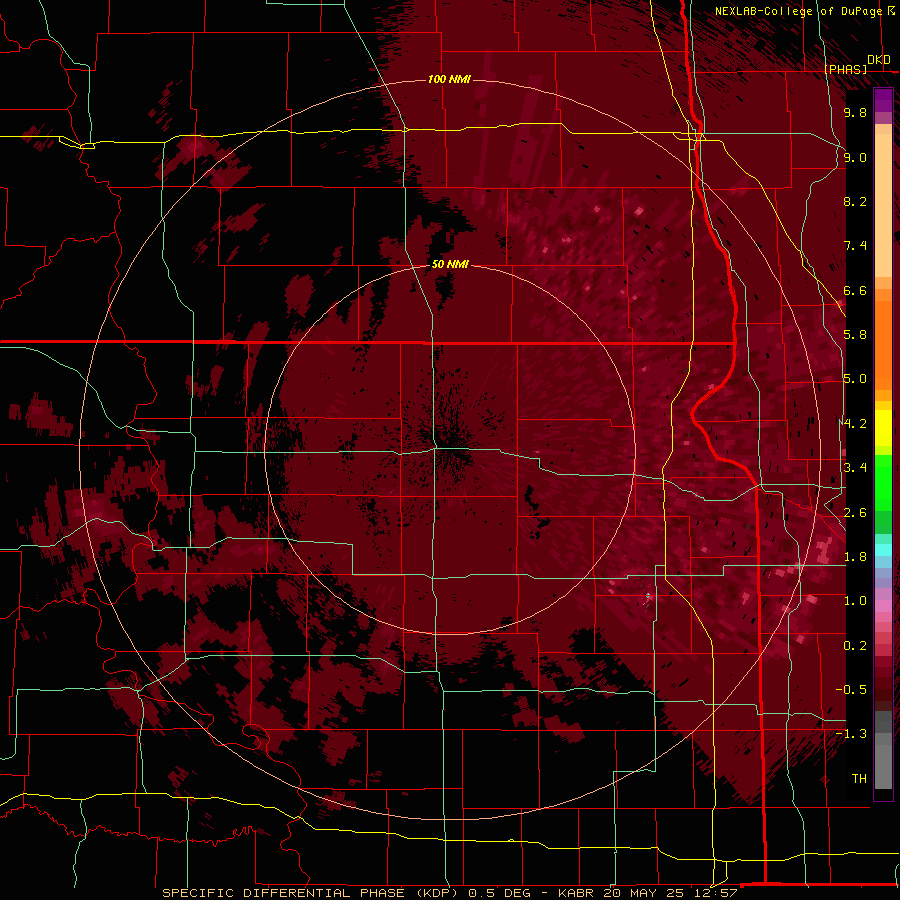Click the 5.0 value on the scale
Screen dimensions: 900x900
855,379
